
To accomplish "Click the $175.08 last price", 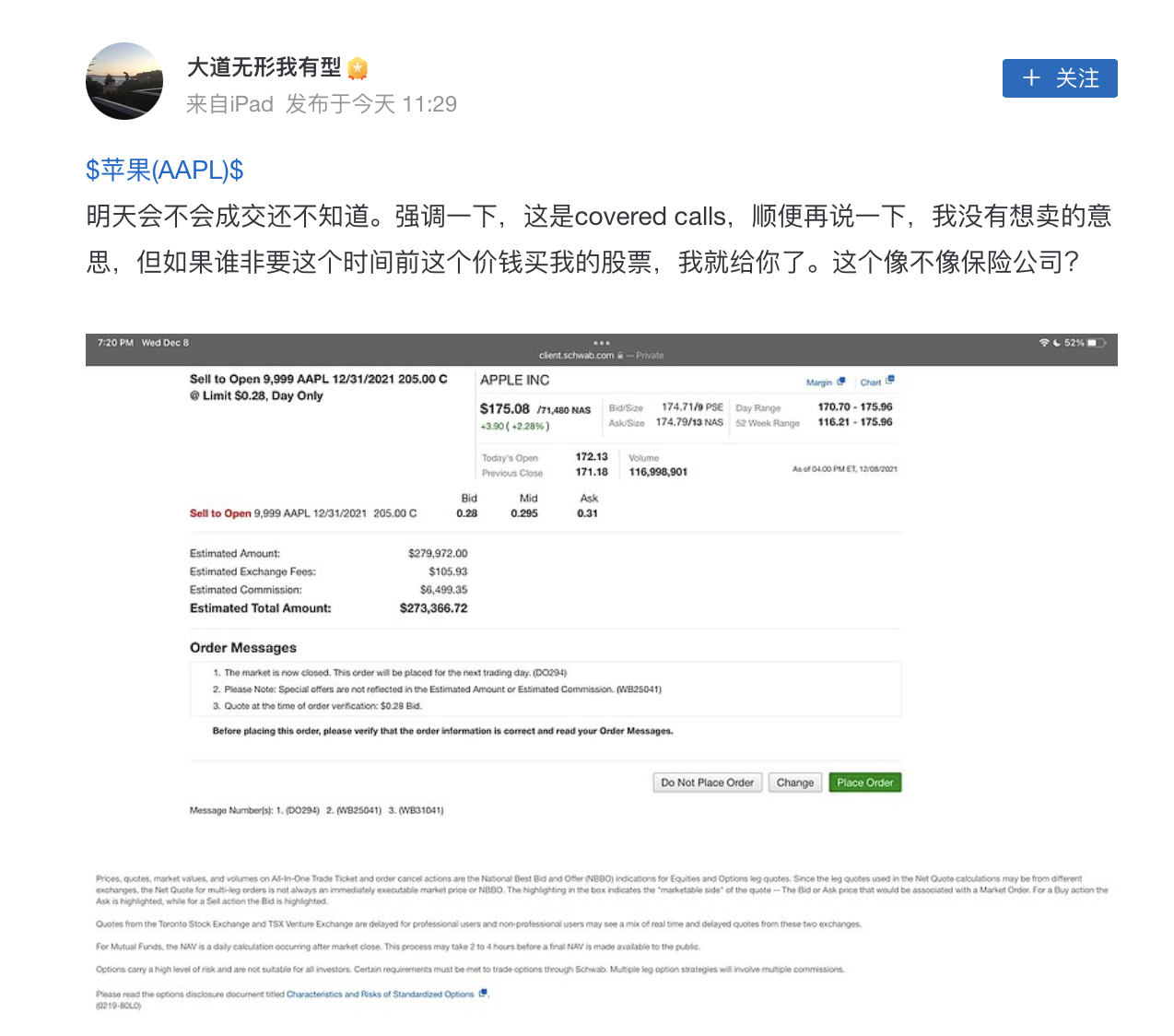I will point(505,408).
